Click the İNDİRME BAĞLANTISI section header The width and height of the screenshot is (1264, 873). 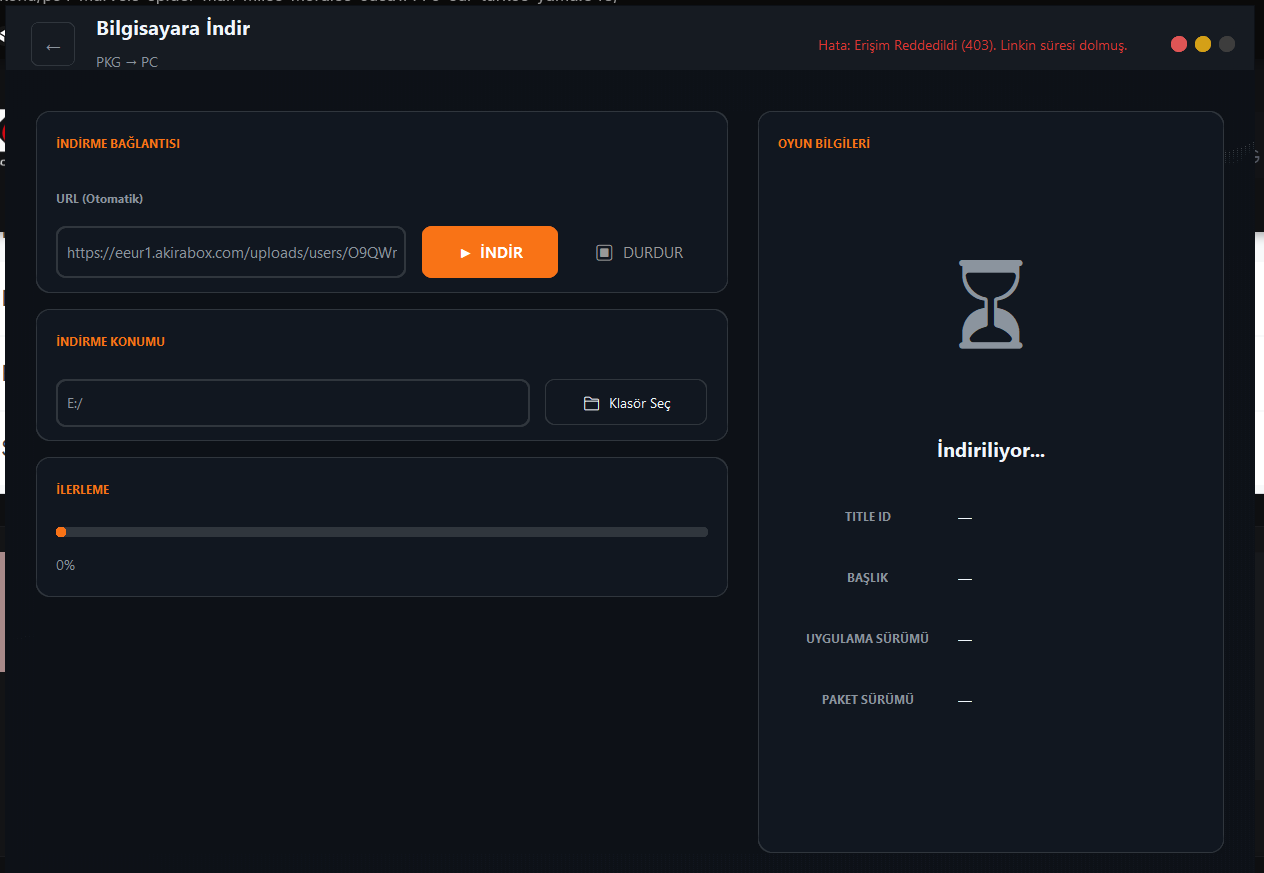tap(118, 143)
